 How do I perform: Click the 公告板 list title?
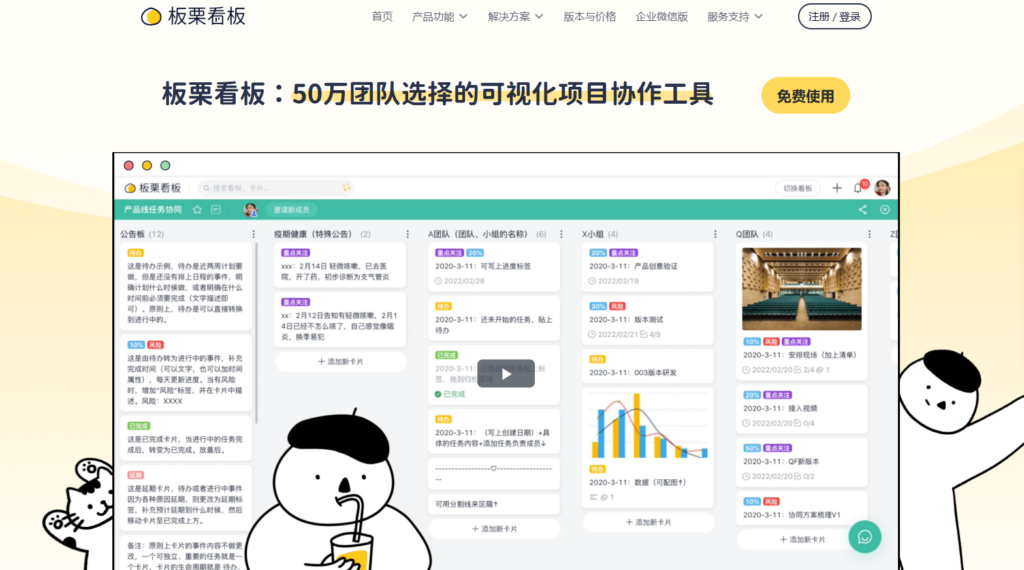133,234
